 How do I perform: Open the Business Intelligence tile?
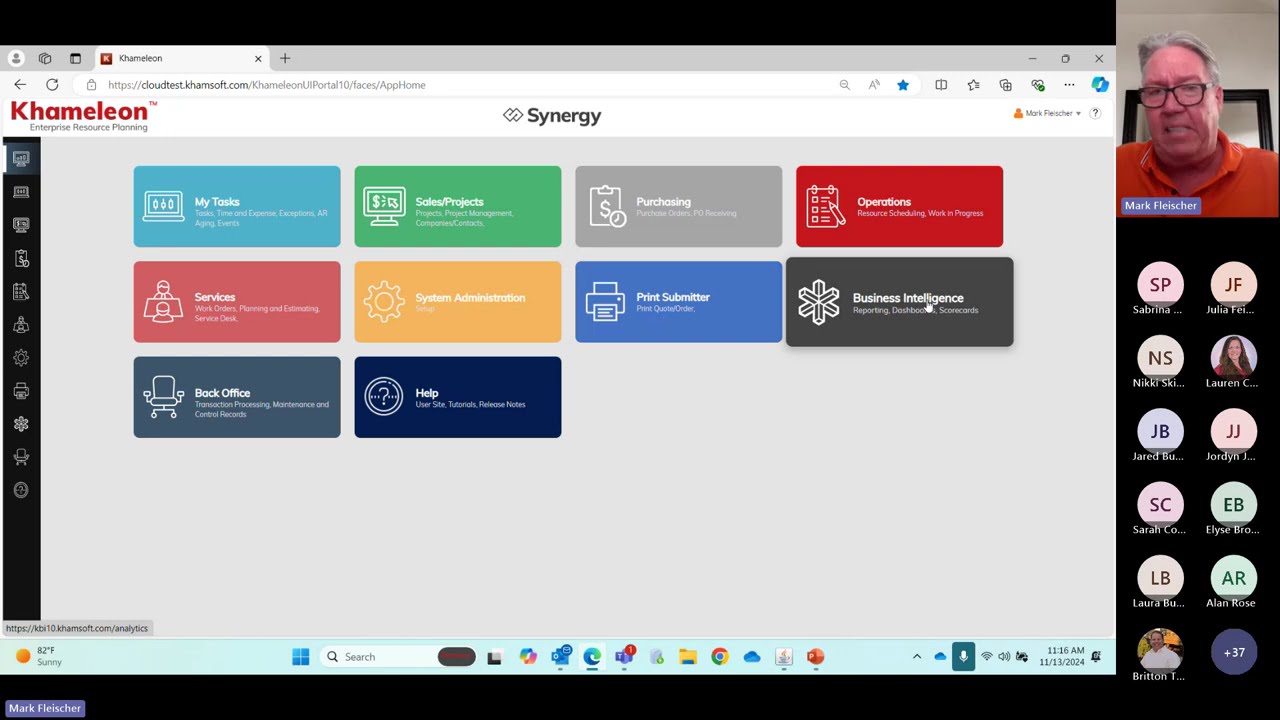(x=899, y=302)
